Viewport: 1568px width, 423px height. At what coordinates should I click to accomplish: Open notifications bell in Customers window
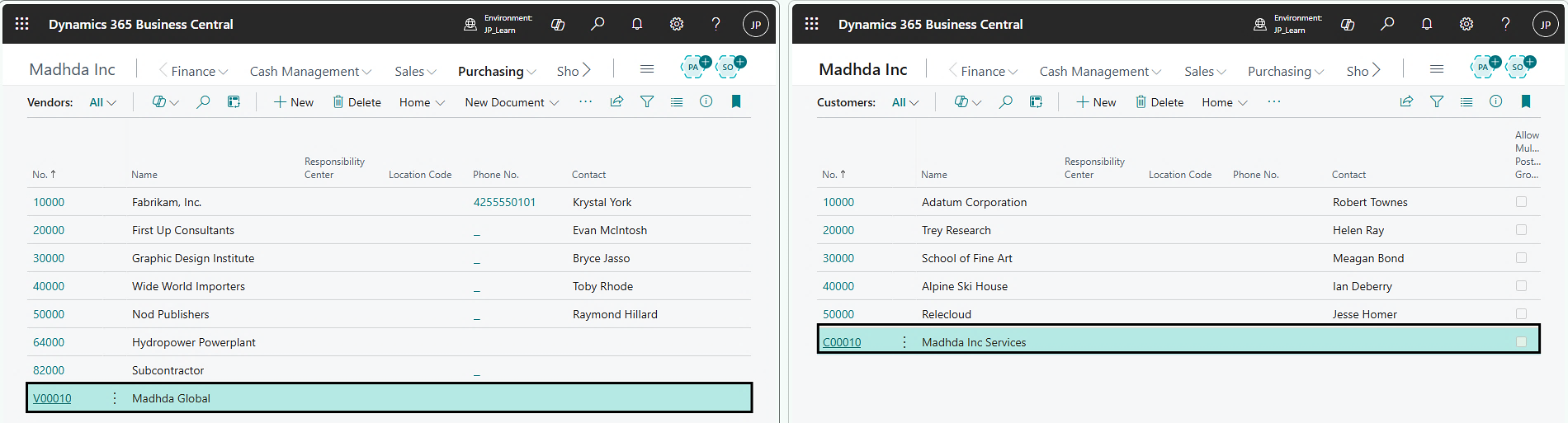tap(1427, 24)
